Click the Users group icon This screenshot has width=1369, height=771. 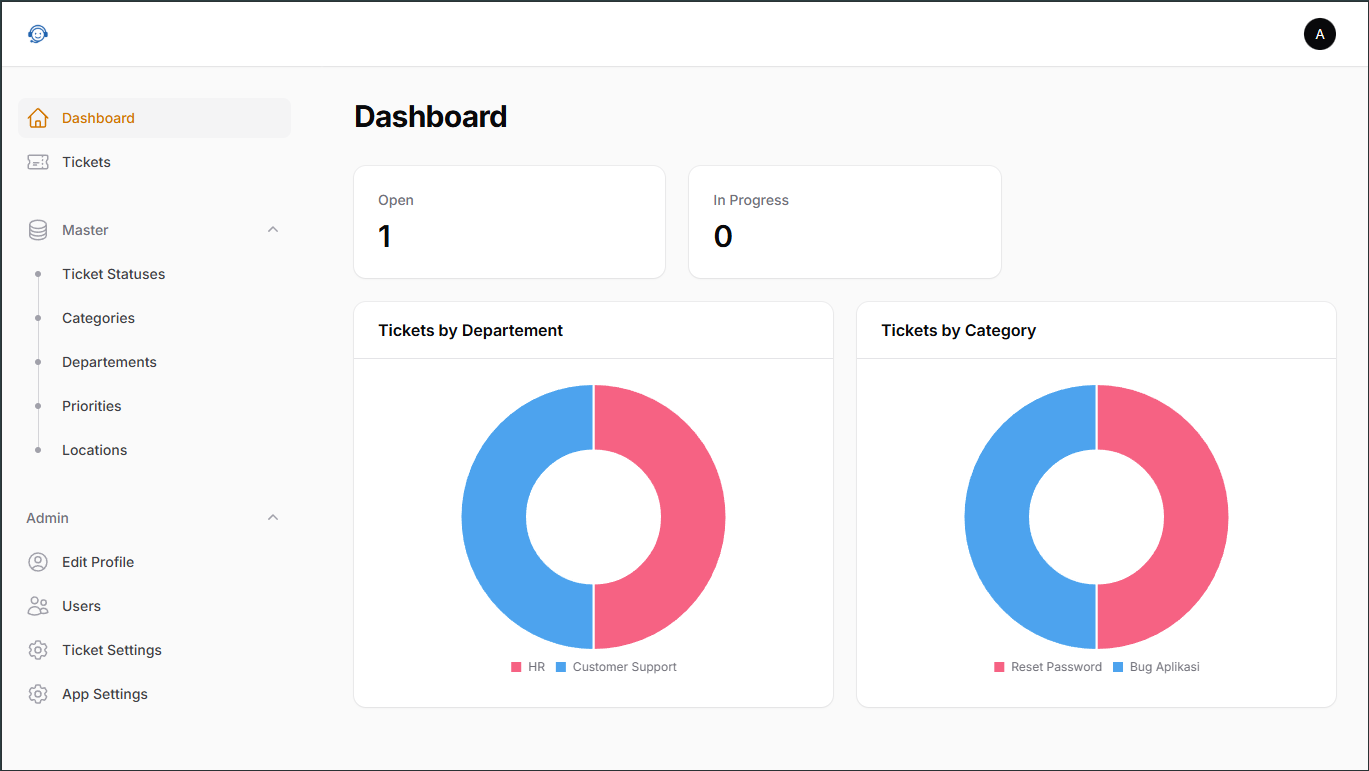(x=37, y=605)
